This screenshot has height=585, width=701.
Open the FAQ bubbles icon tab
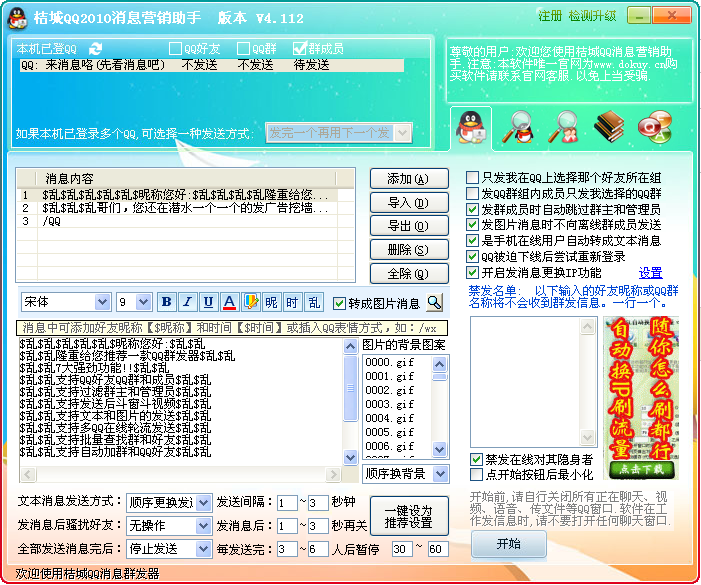pyautogui.click(x=654, y=126)
